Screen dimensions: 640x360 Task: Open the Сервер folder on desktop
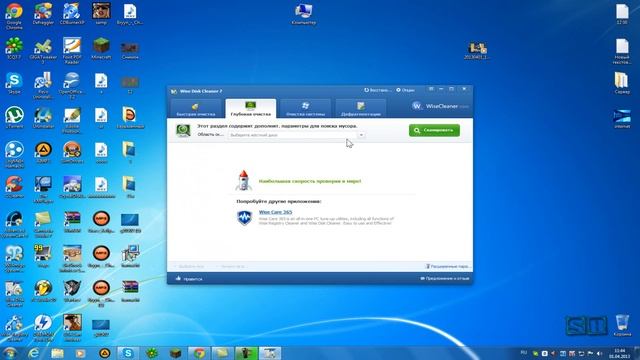(622, 84)
